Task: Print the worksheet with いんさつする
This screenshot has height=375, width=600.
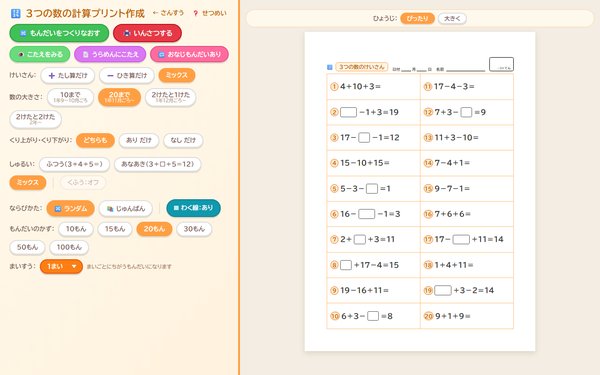Action: click(x=147, y=33)
